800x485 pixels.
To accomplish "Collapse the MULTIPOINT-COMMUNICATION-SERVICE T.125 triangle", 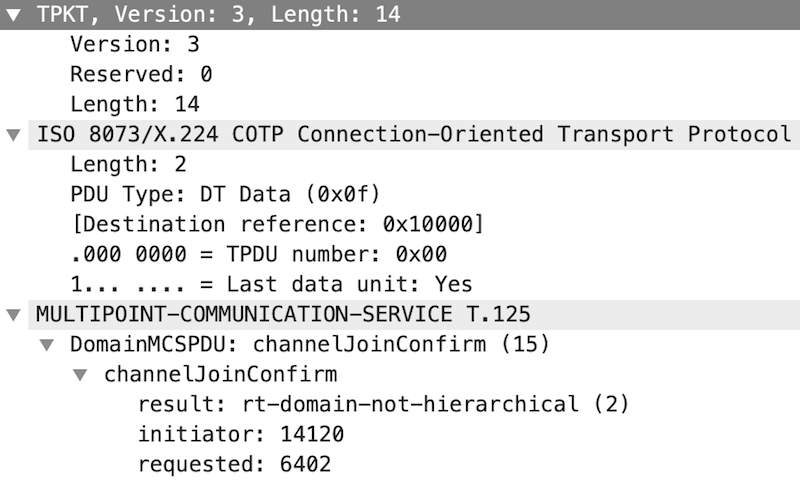I will pyautogui.click(x=13, y=315).
